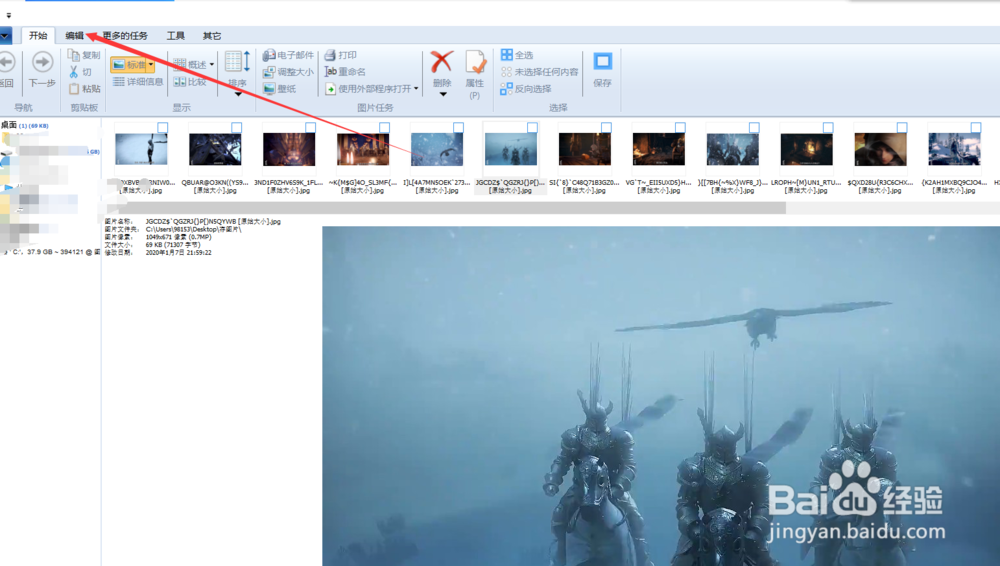The image size is (1000, 566).
Task: Tick checkbox on the first thumbnail
Action: click(x=163, y=128)
